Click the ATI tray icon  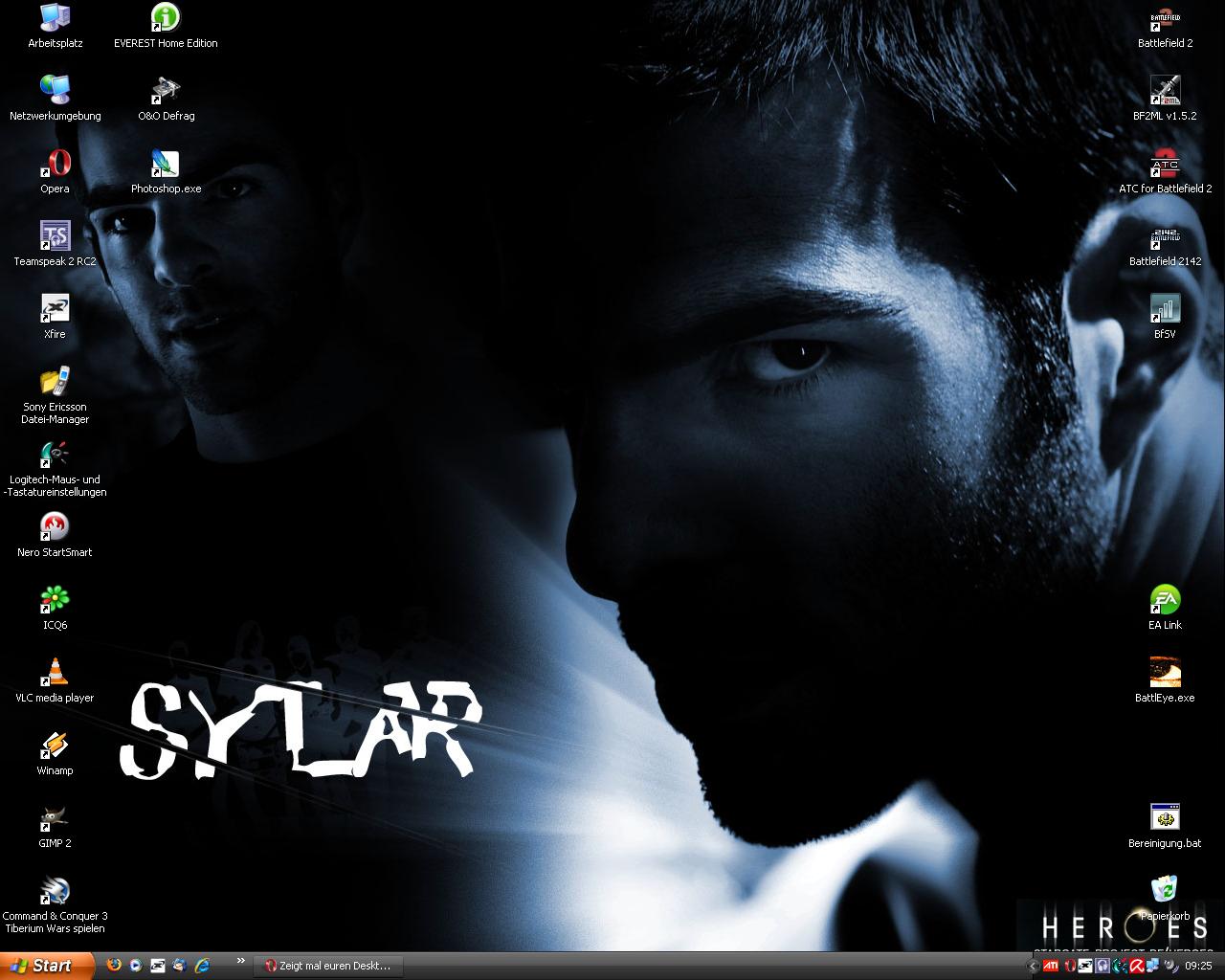(1051, 966)
